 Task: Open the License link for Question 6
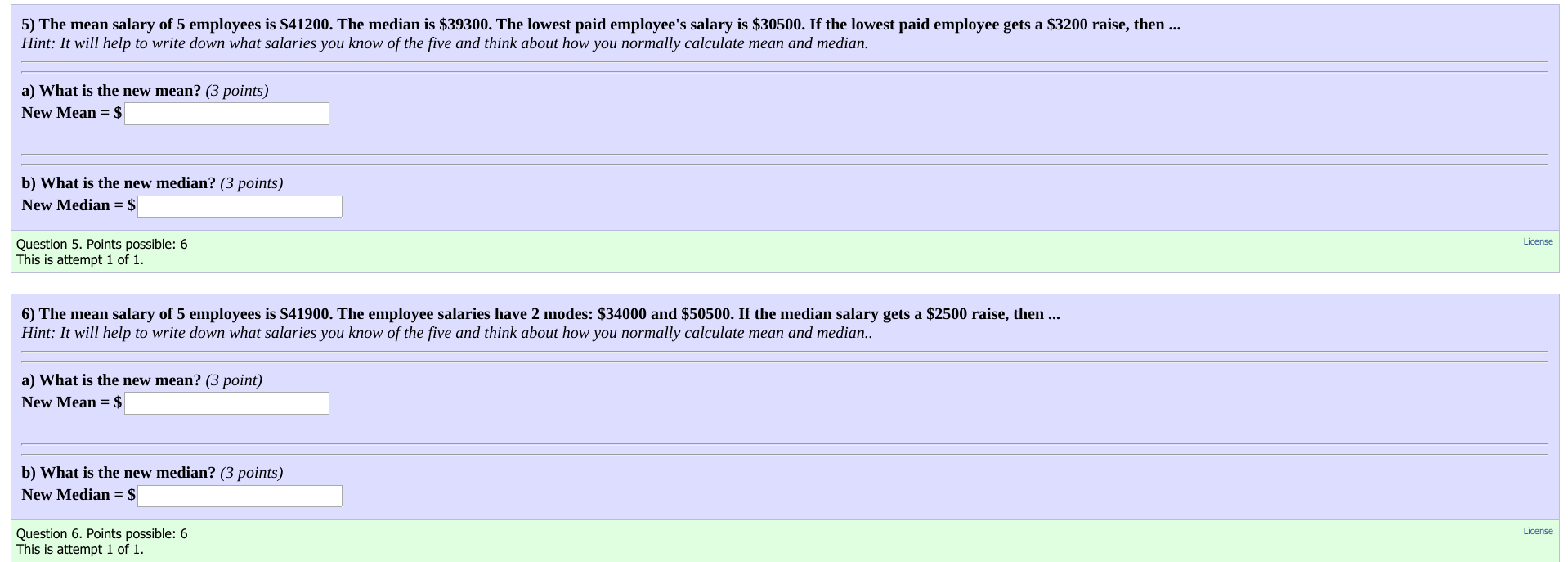point(1538,531)
